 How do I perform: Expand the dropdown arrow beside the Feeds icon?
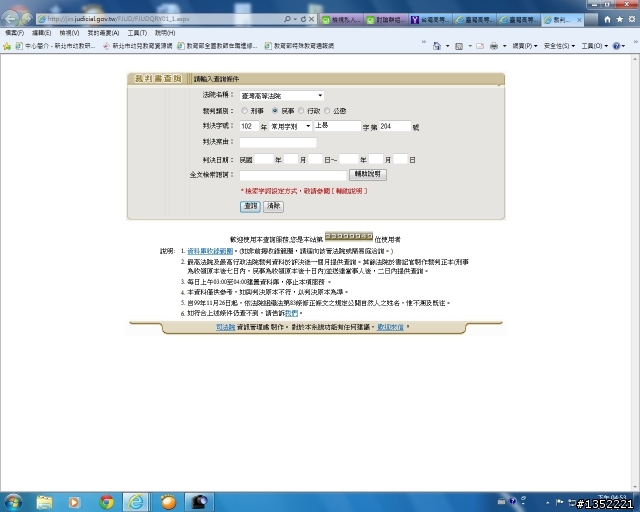tap(470, 46)
